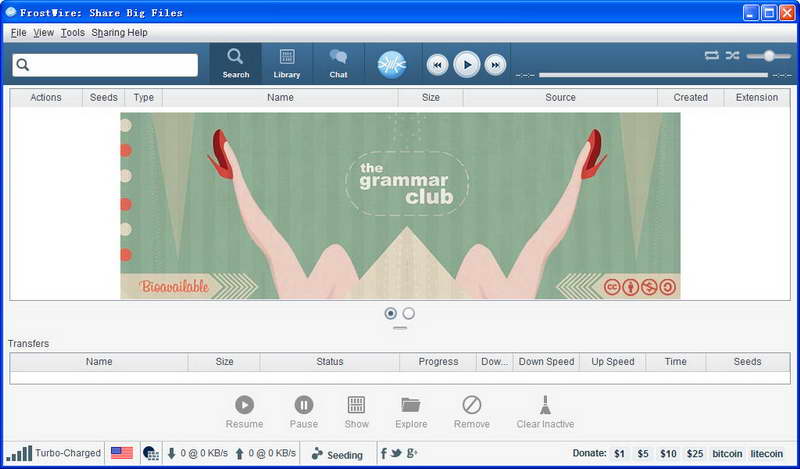800x469 pixels.
Task: Sort results by Size column header
Action: pos(431,97)
